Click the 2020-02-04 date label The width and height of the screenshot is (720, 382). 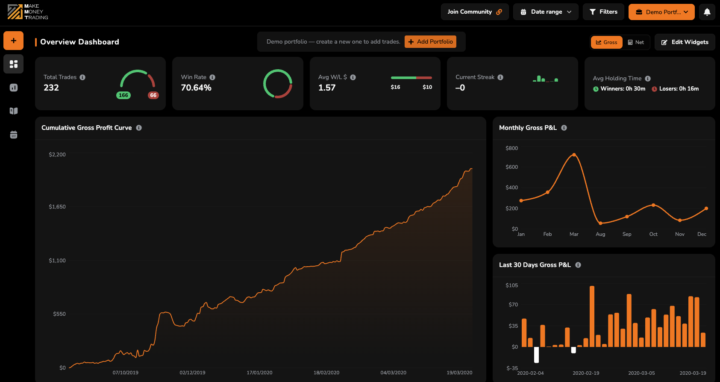click(x=530, y=373)
